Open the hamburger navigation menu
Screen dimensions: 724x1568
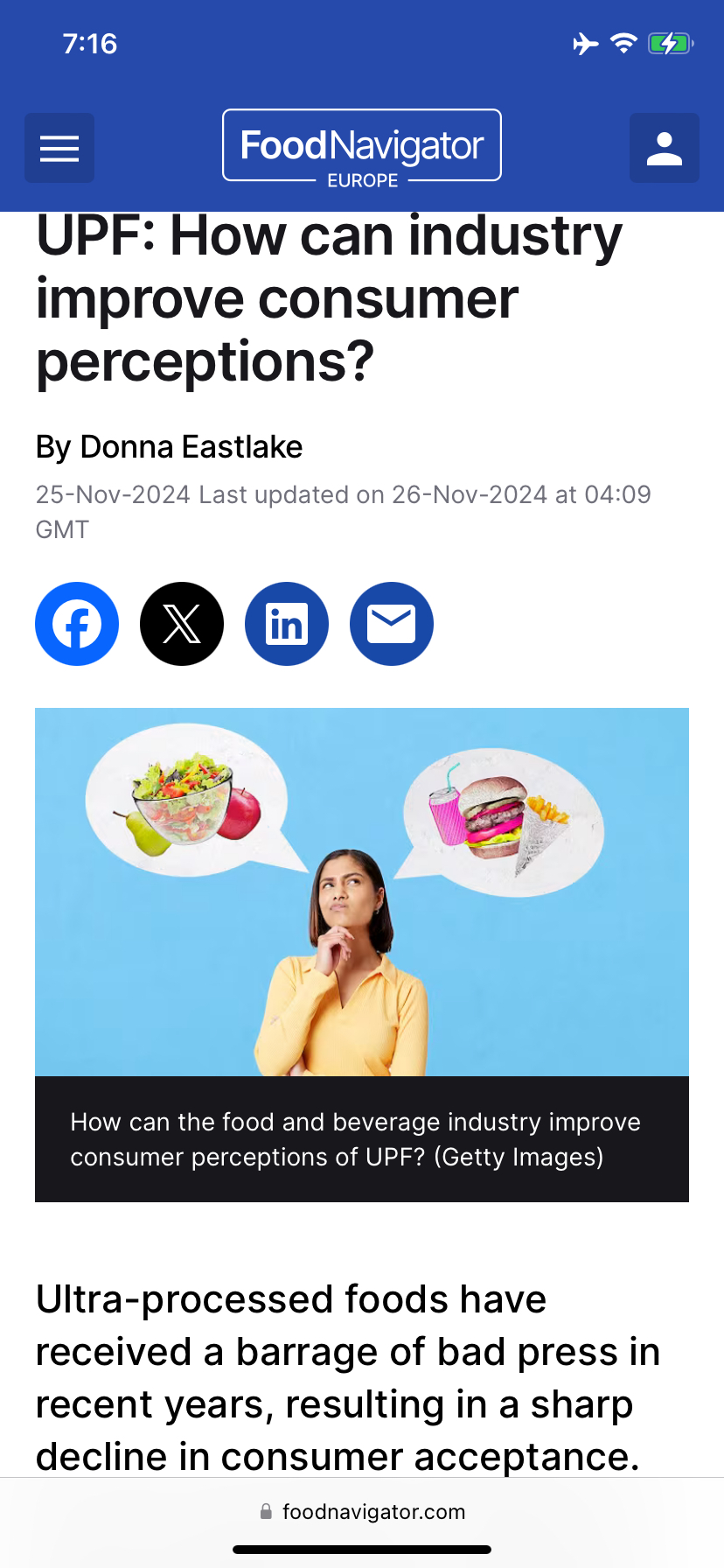click(x=59, y=148)
